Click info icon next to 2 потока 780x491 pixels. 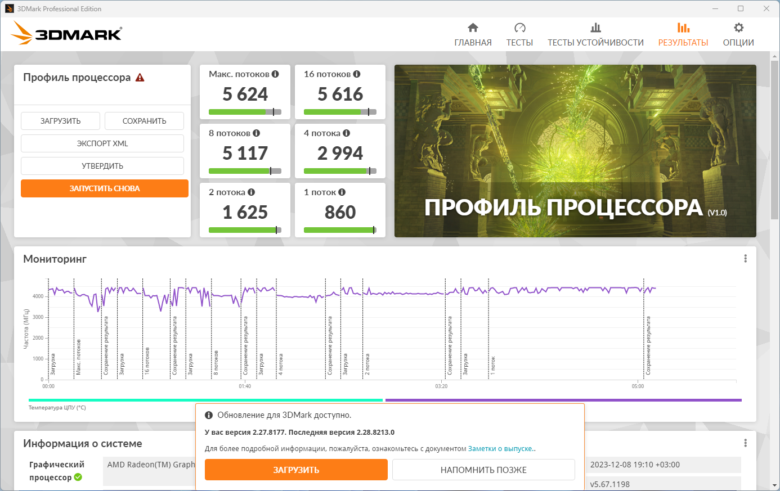(251, 192)
